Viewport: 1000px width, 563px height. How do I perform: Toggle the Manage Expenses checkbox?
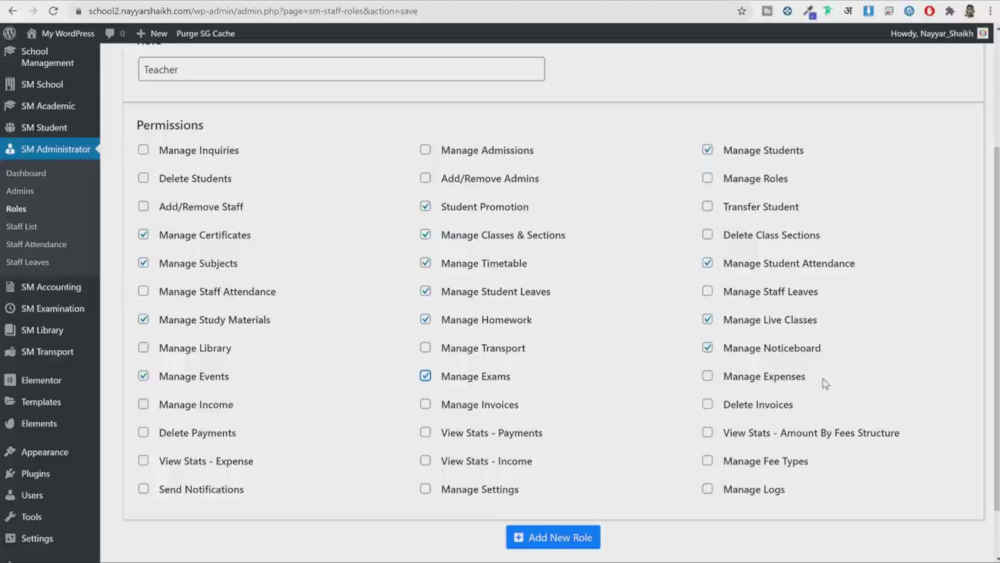click(x=707, y=376)
